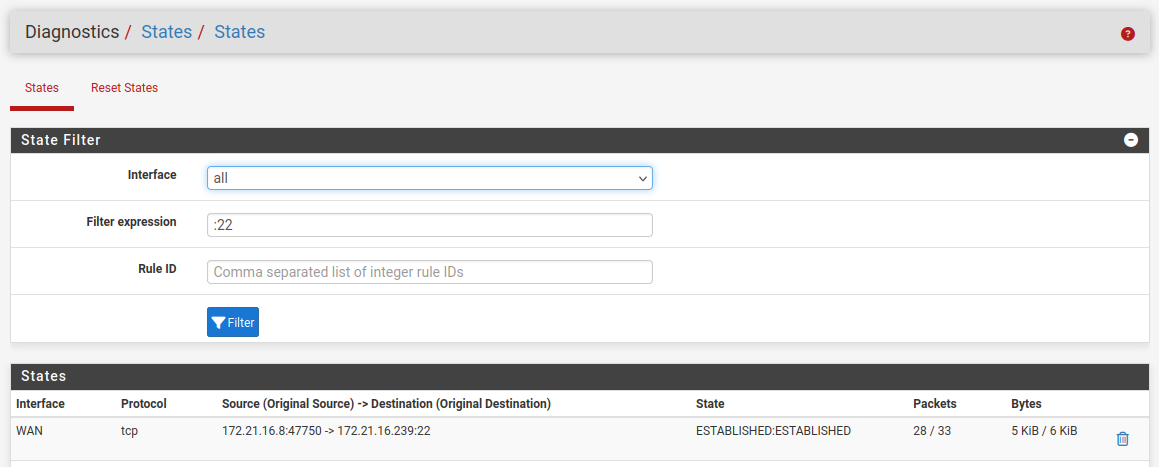Image resolution: width=1159 pixels, height=467 pixels.
Task: Click the 5 KiB / 6 KiB bytes value
Action: [x=1044, y=430]
